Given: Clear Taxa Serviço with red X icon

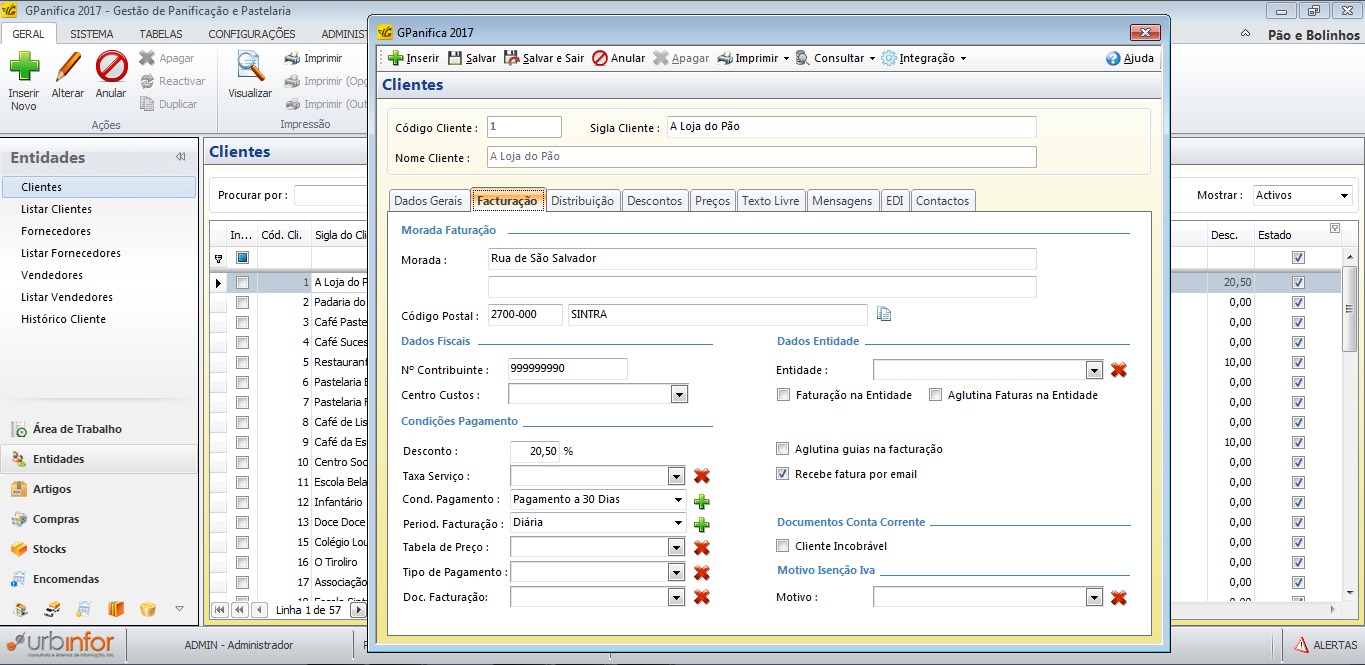Looking at the screenshot, I should pyautogui.click(x=702, y=476).
